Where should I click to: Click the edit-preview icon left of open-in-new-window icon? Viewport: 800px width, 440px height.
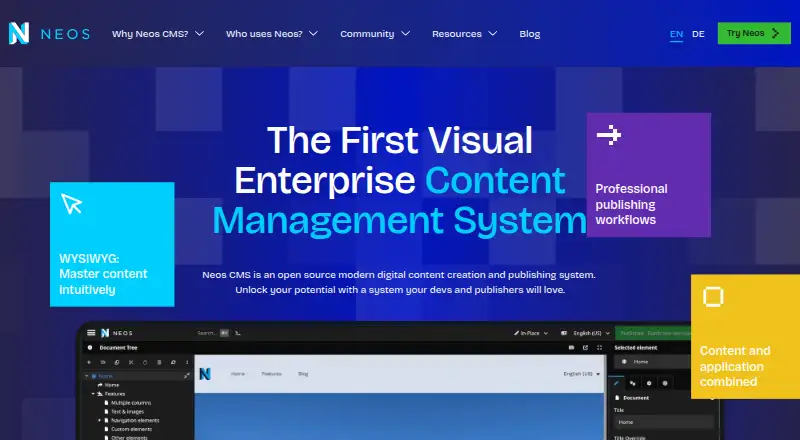(x=571, y=348)
